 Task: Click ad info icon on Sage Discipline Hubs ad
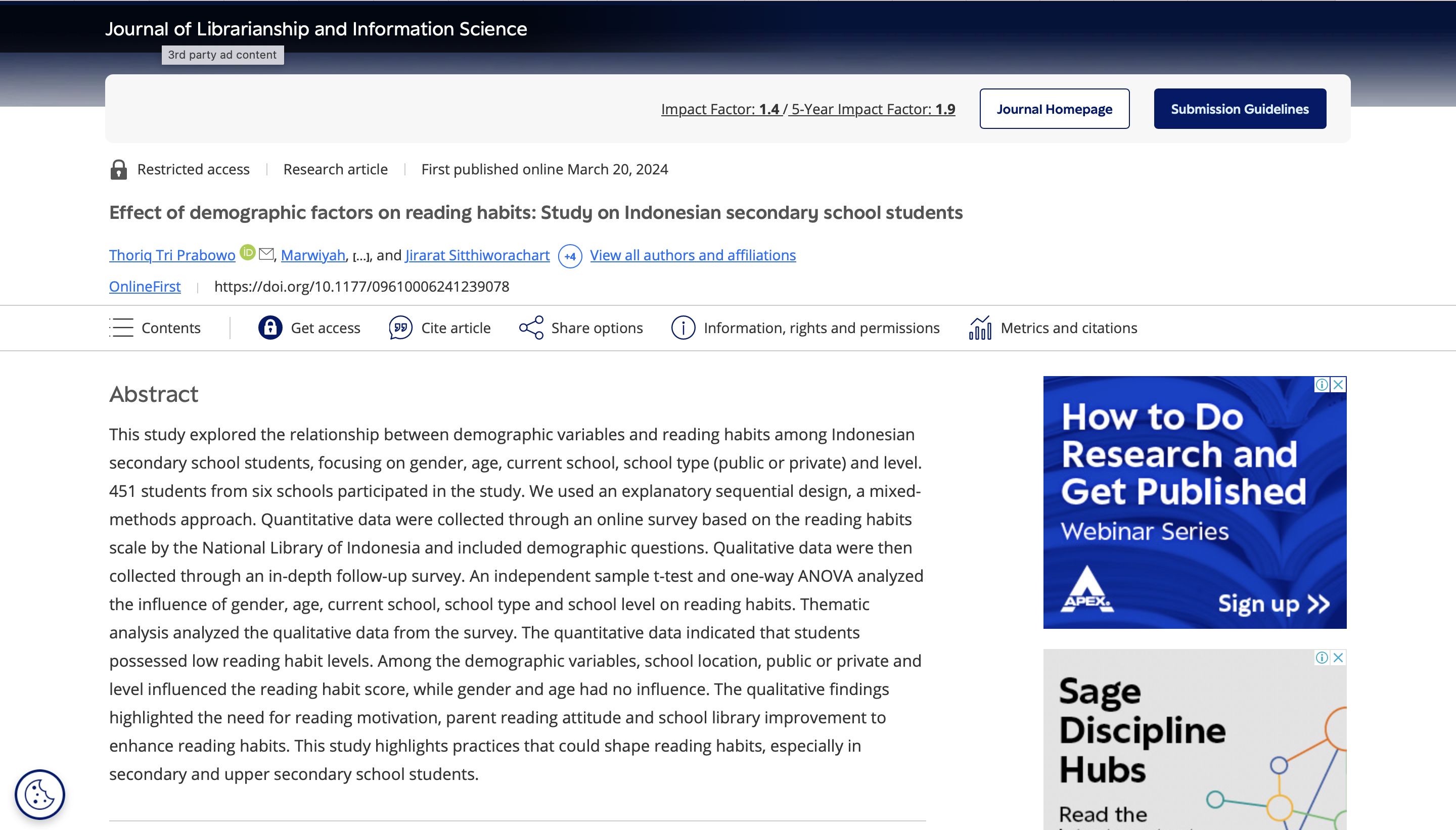(x=1322, y=658)
